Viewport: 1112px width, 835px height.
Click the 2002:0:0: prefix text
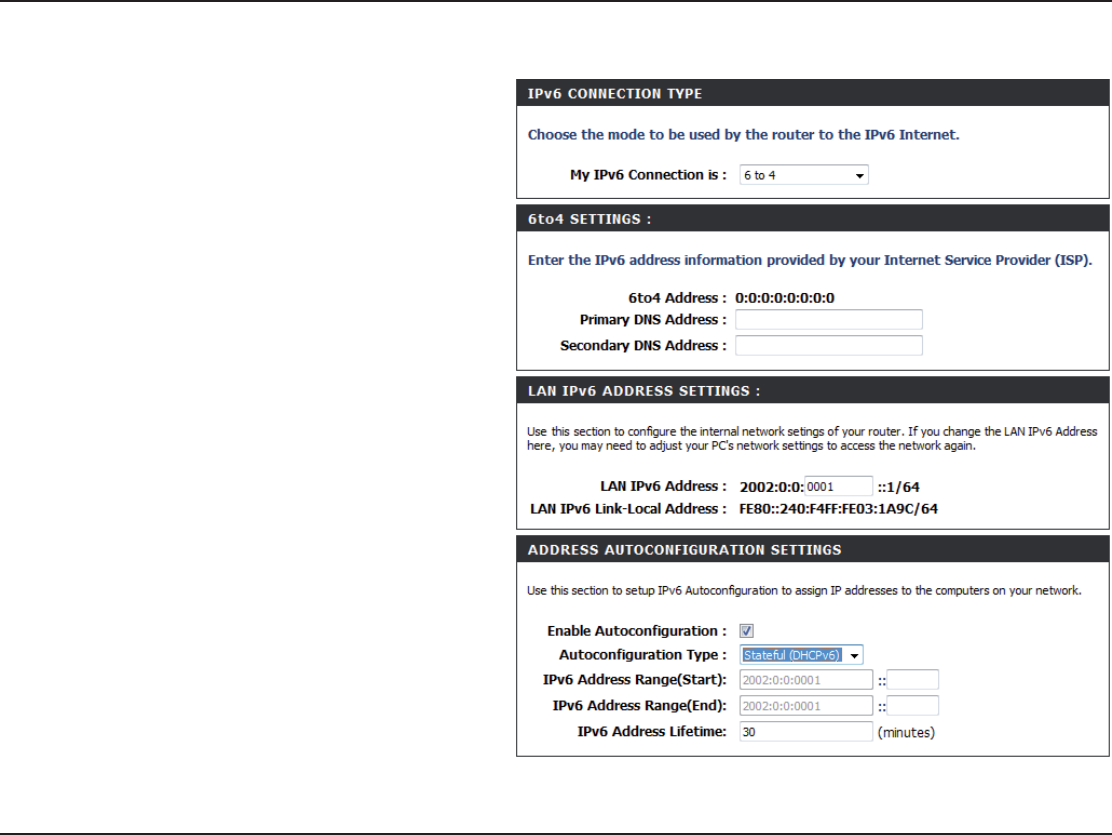[x=772, y=487]
